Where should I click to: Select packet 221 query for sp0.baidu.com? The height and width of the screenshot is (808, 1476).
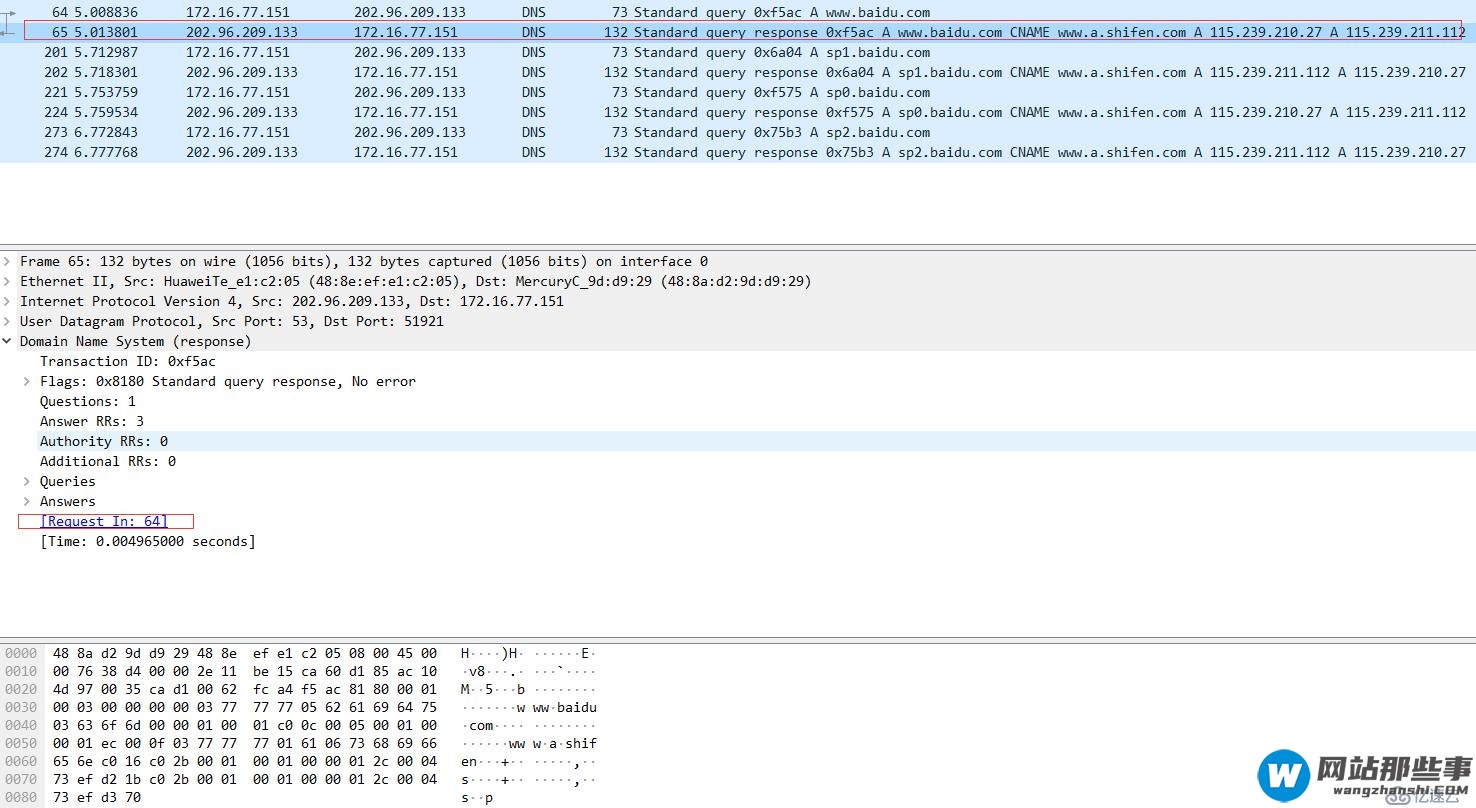(x=738, y=92)
